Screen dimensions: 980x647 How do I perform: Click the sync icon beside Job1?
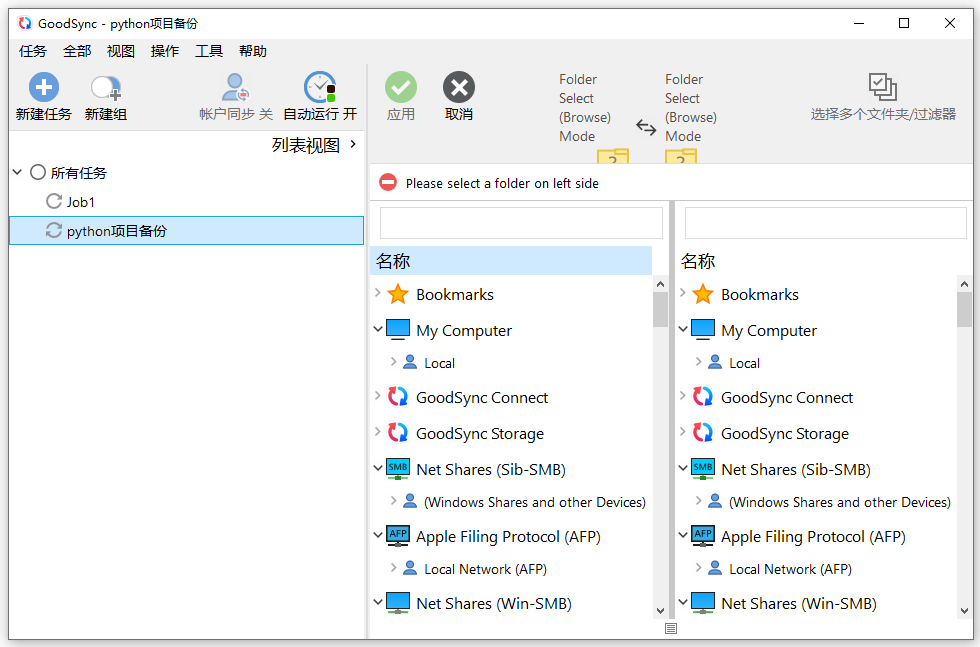tap(54, 201)
